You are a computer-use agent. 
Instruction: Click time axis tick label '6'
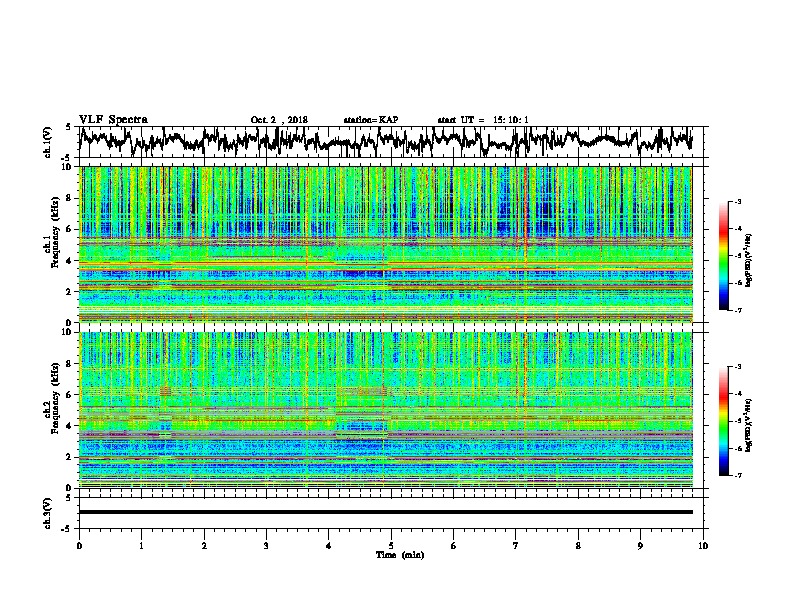point(454,546)
